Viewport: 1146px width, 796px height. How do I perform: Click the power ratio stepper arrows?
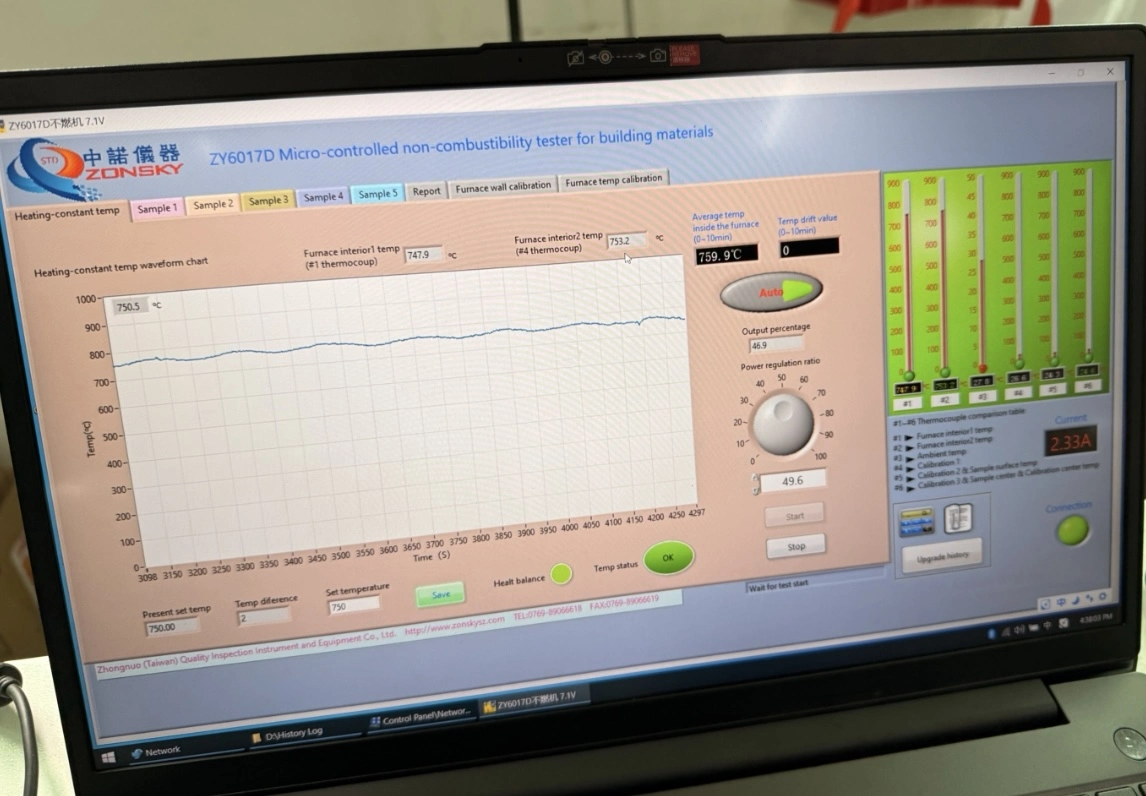[x=756, y=485]
